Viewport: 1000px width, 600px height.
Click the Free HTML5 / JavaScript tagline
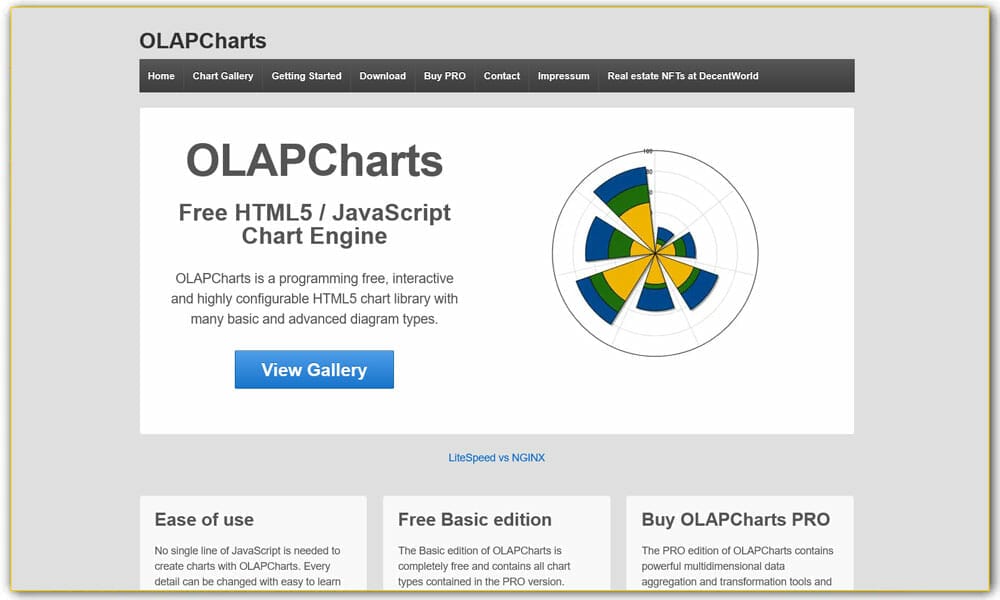pos(314,224)
